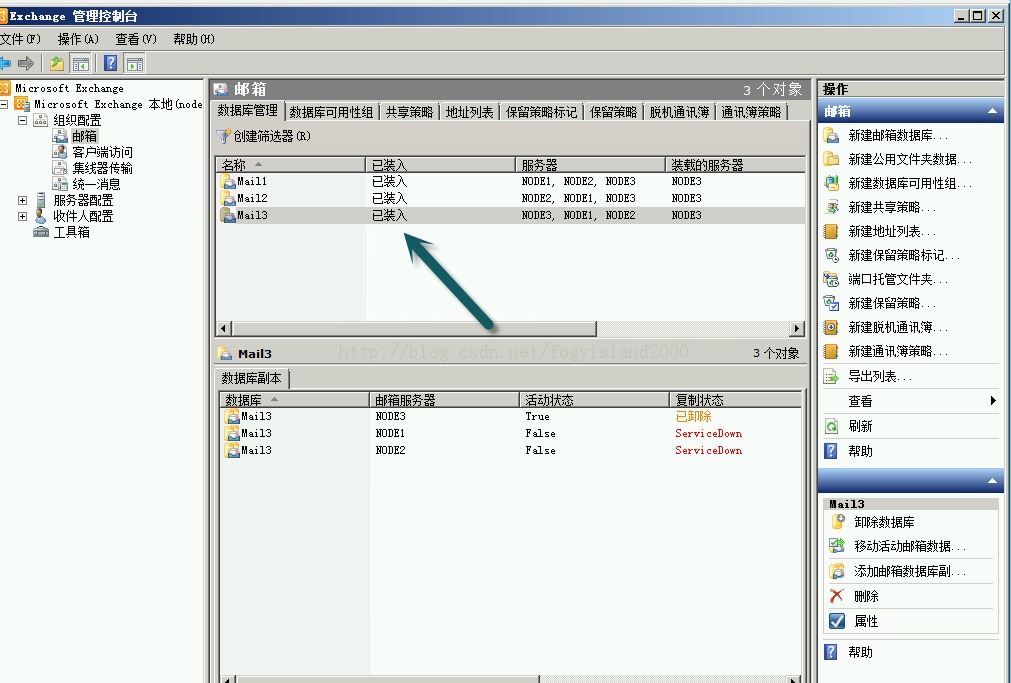Open the 文件(F) menu
Image resolution: width=1011 pixels, height=683 pixels.
click(x=21, y=39)
